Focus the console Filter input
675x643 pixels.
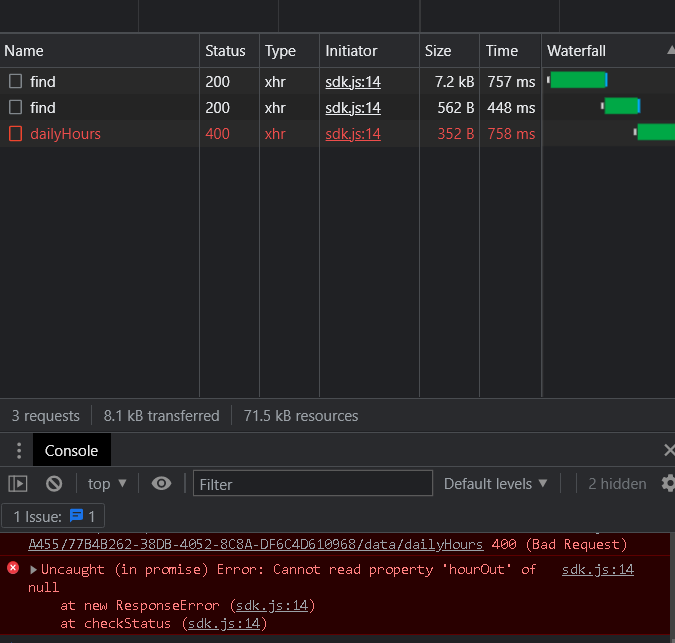point(313,483)
